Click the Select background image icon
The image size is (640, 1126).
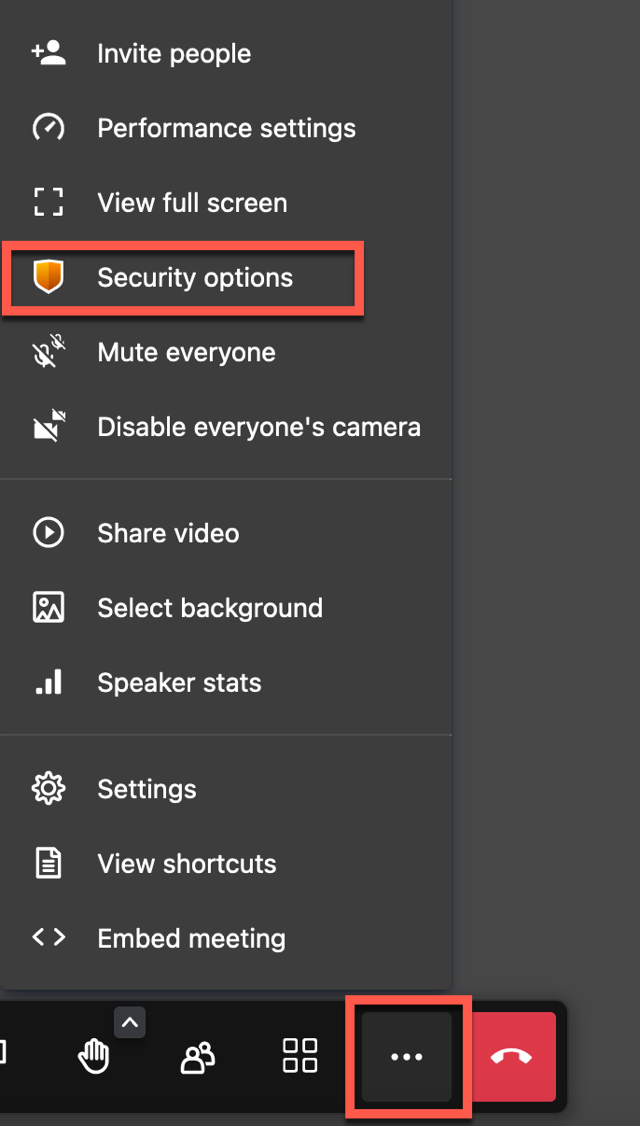(x=49, y=608)
